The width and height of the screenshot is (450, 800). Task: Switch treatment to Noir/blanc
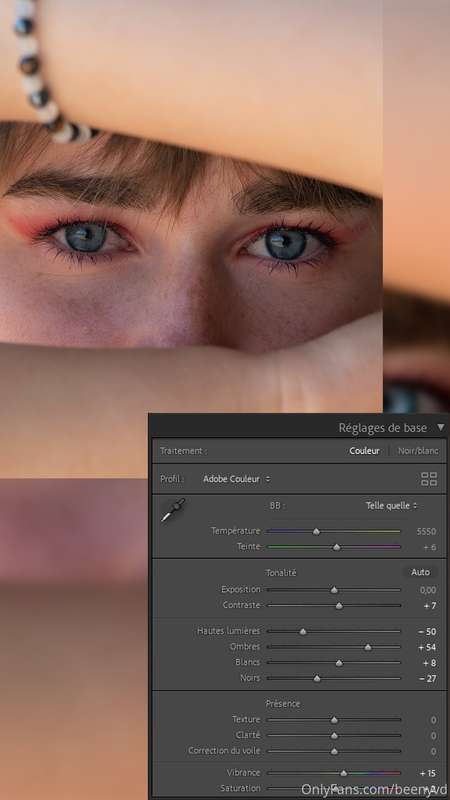point(418,451)
